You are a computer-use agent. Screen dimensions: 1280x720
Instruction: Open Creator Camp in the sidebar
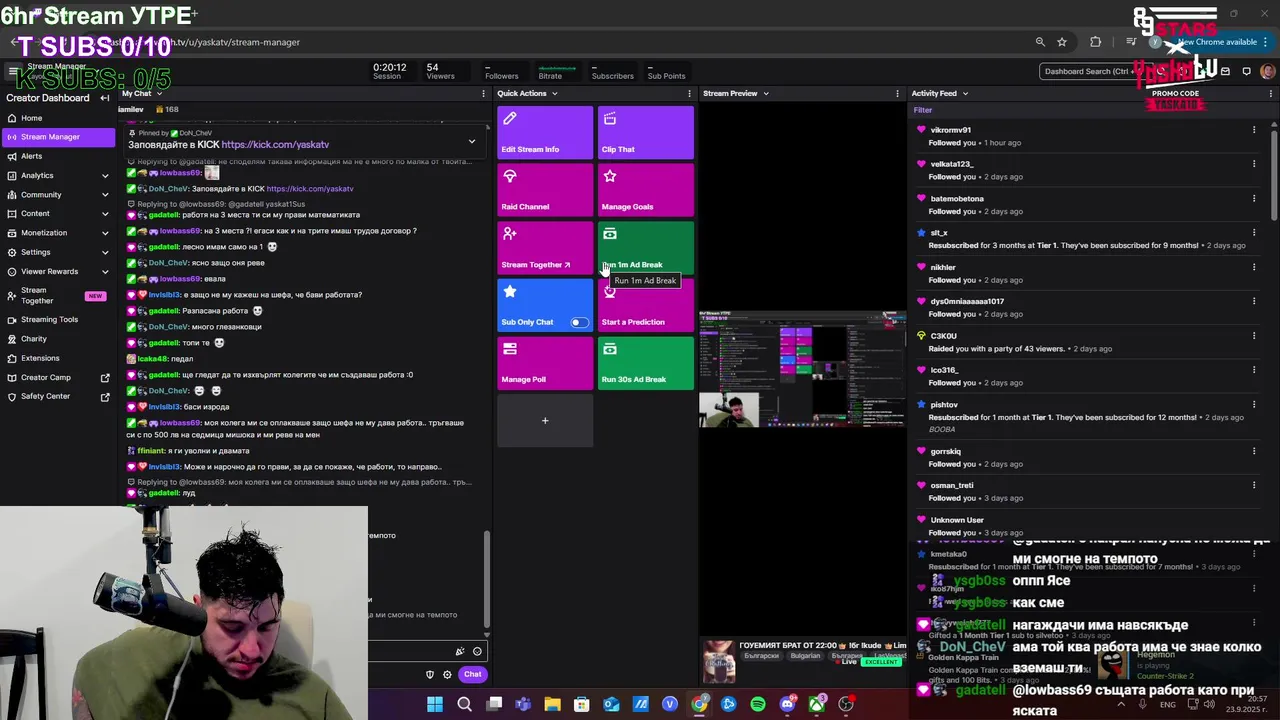[58, 378]
